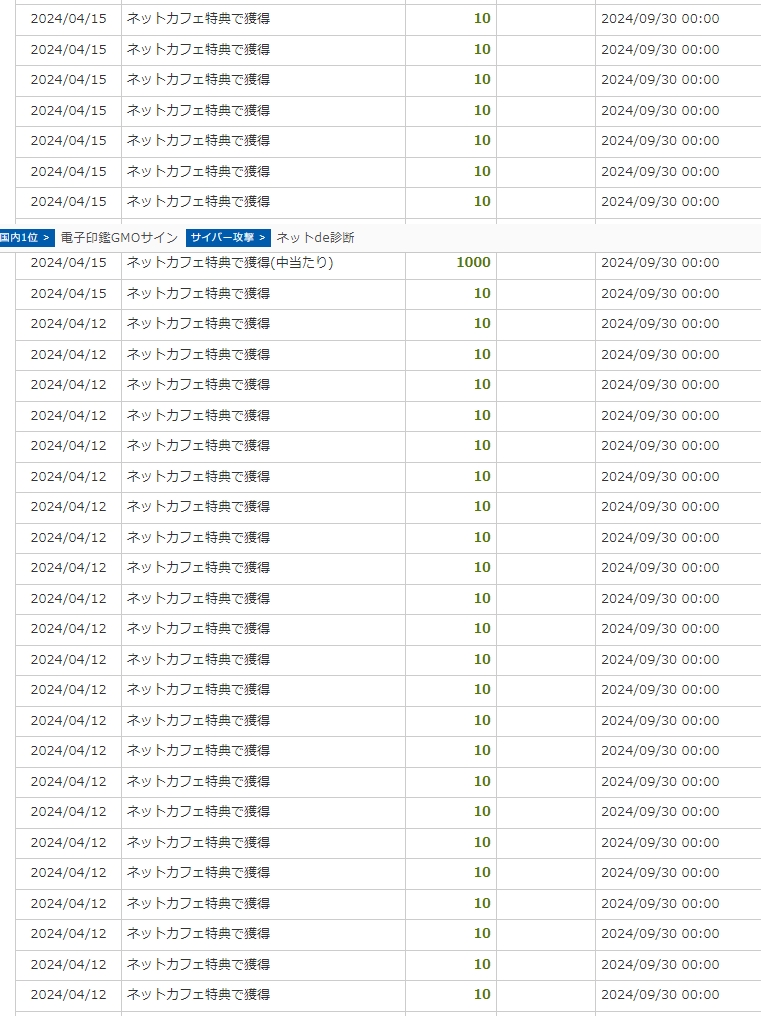Click expiry date of the 中当たり row

660,263
